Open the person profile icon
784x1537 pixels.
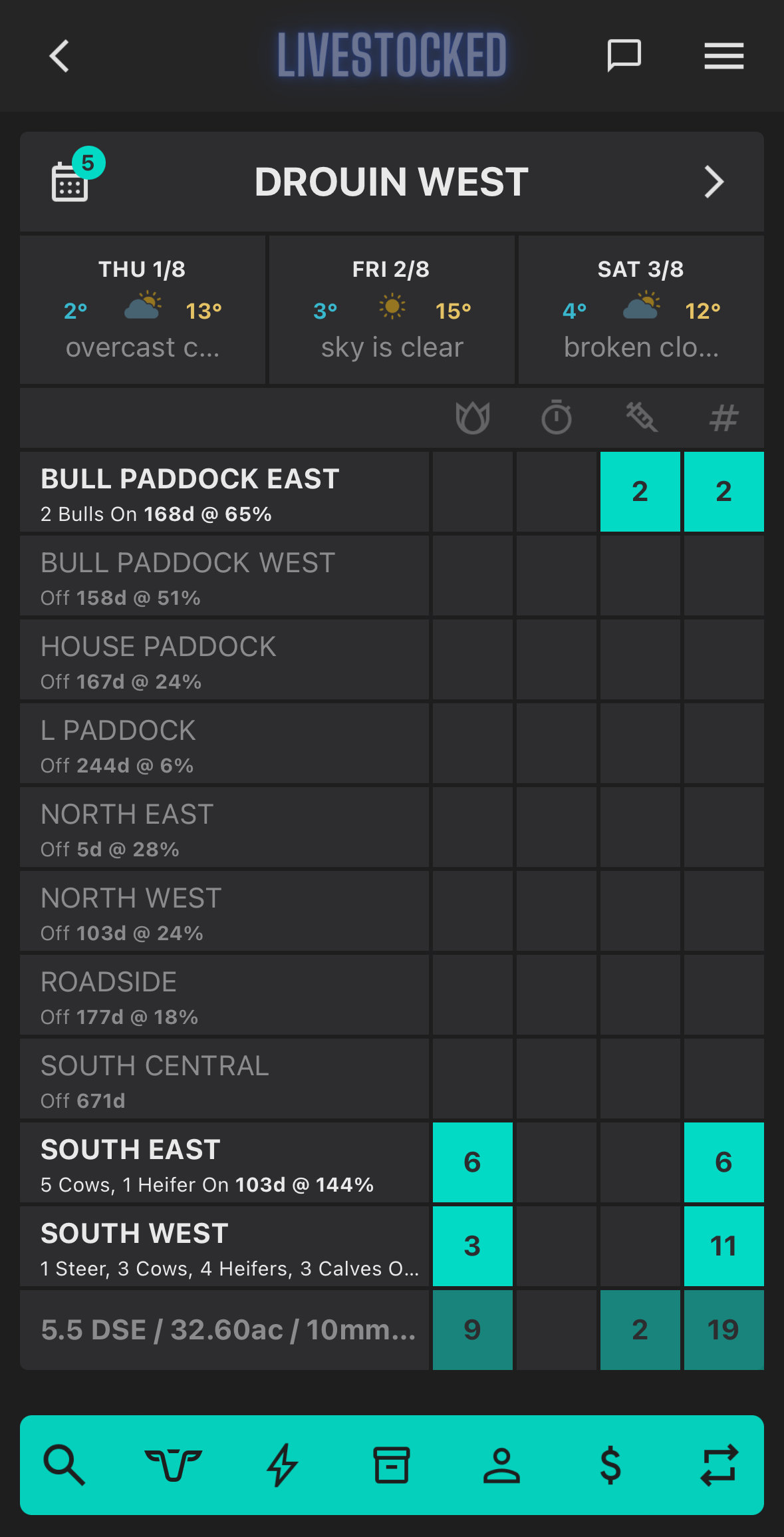(x=501, y=1464)
